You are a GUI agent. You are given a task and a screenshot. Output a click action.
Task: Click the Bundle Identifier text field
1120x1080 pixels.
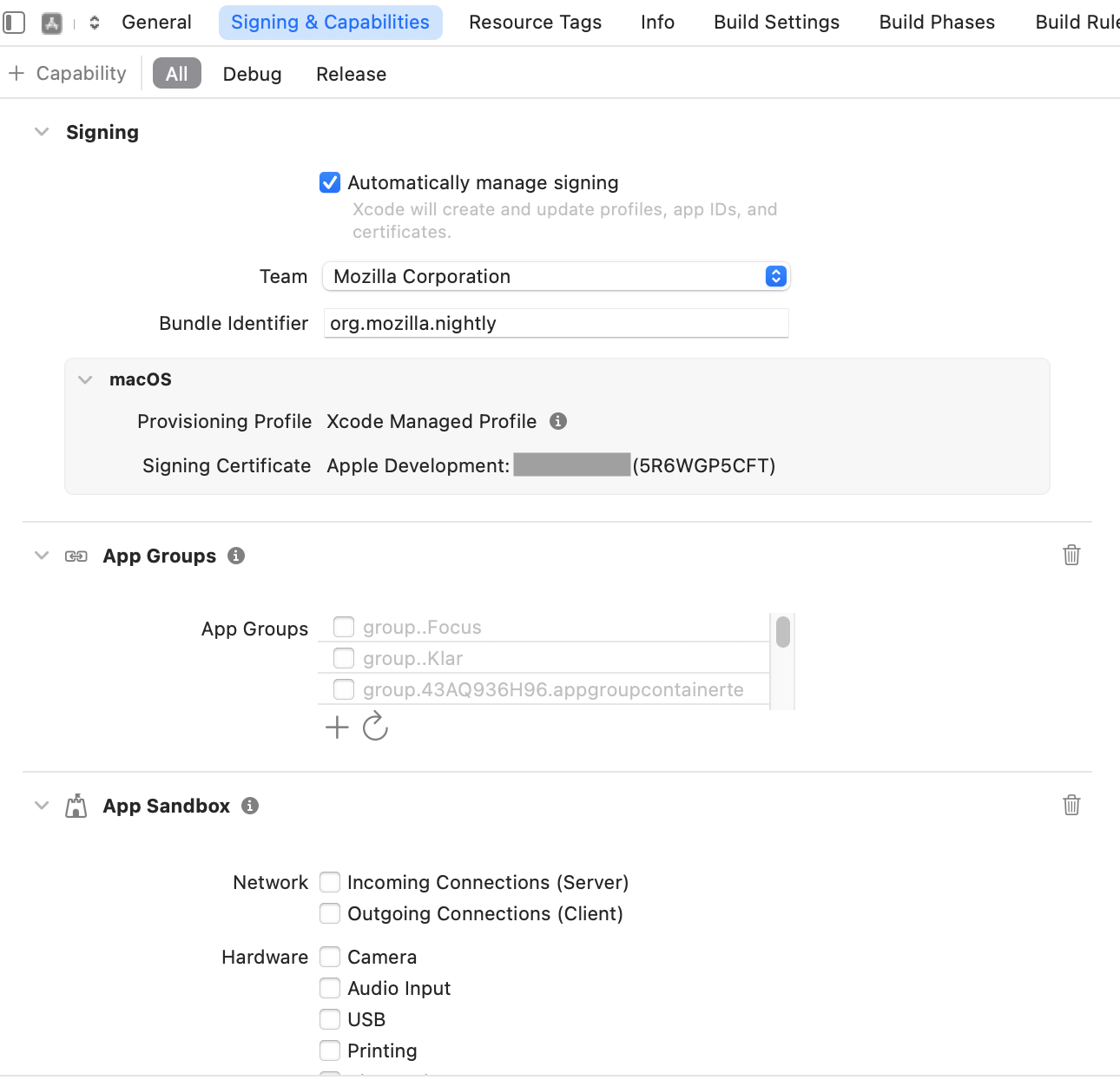tap(556, 323)
